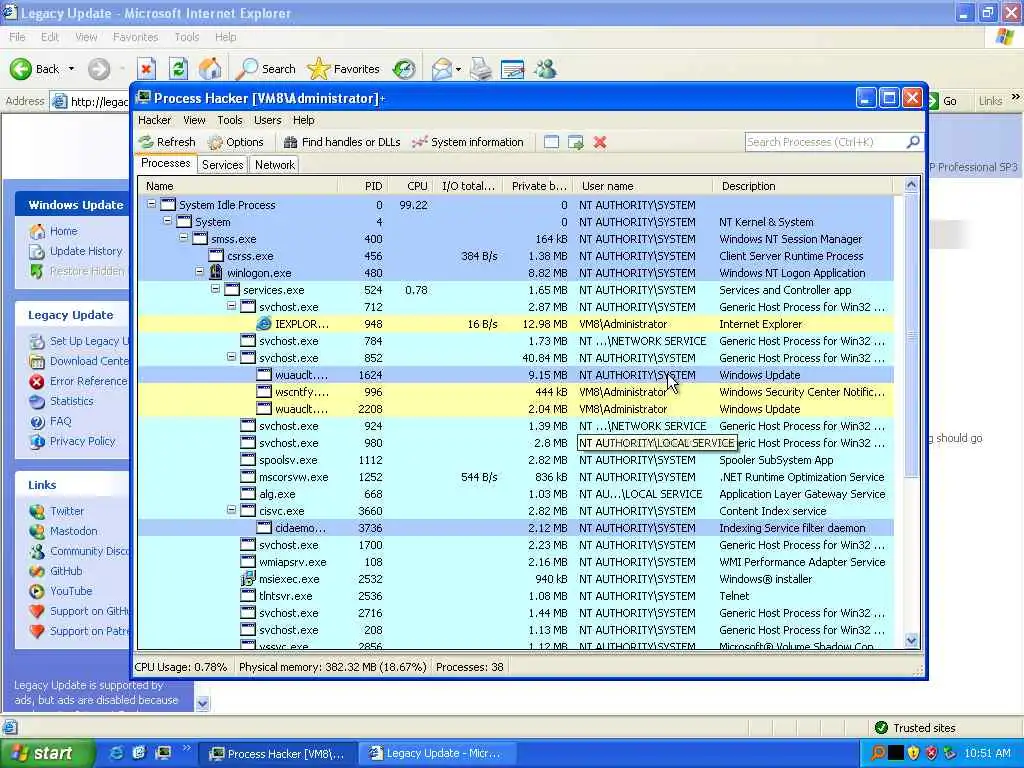Viewport: 1024px width, 768px height.
Task: Select the IEXPLORE process icon row
Action: [x=264, y=323]
